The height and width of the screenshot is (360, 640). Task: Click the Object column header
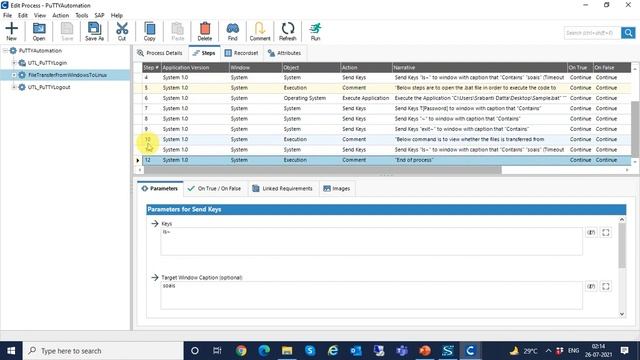point(311,67)
